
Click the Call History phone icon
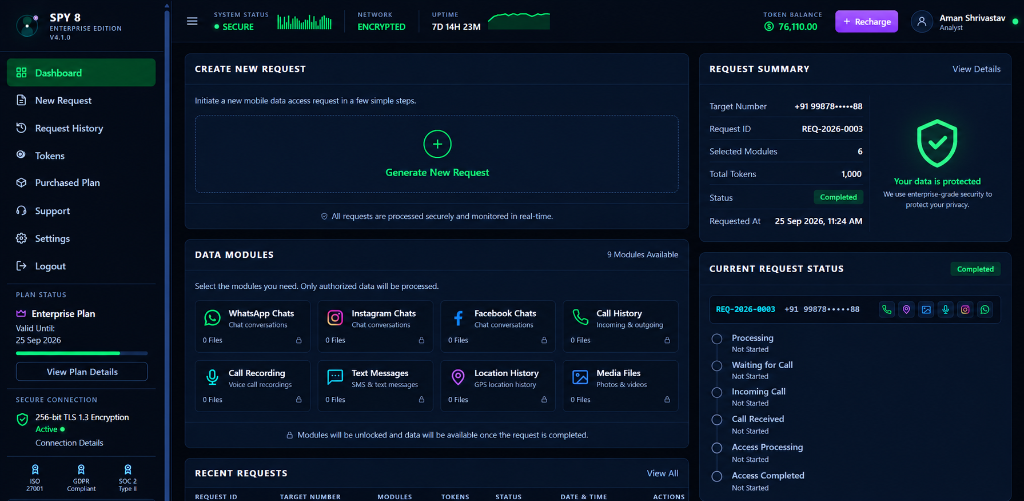coord(580,317)
